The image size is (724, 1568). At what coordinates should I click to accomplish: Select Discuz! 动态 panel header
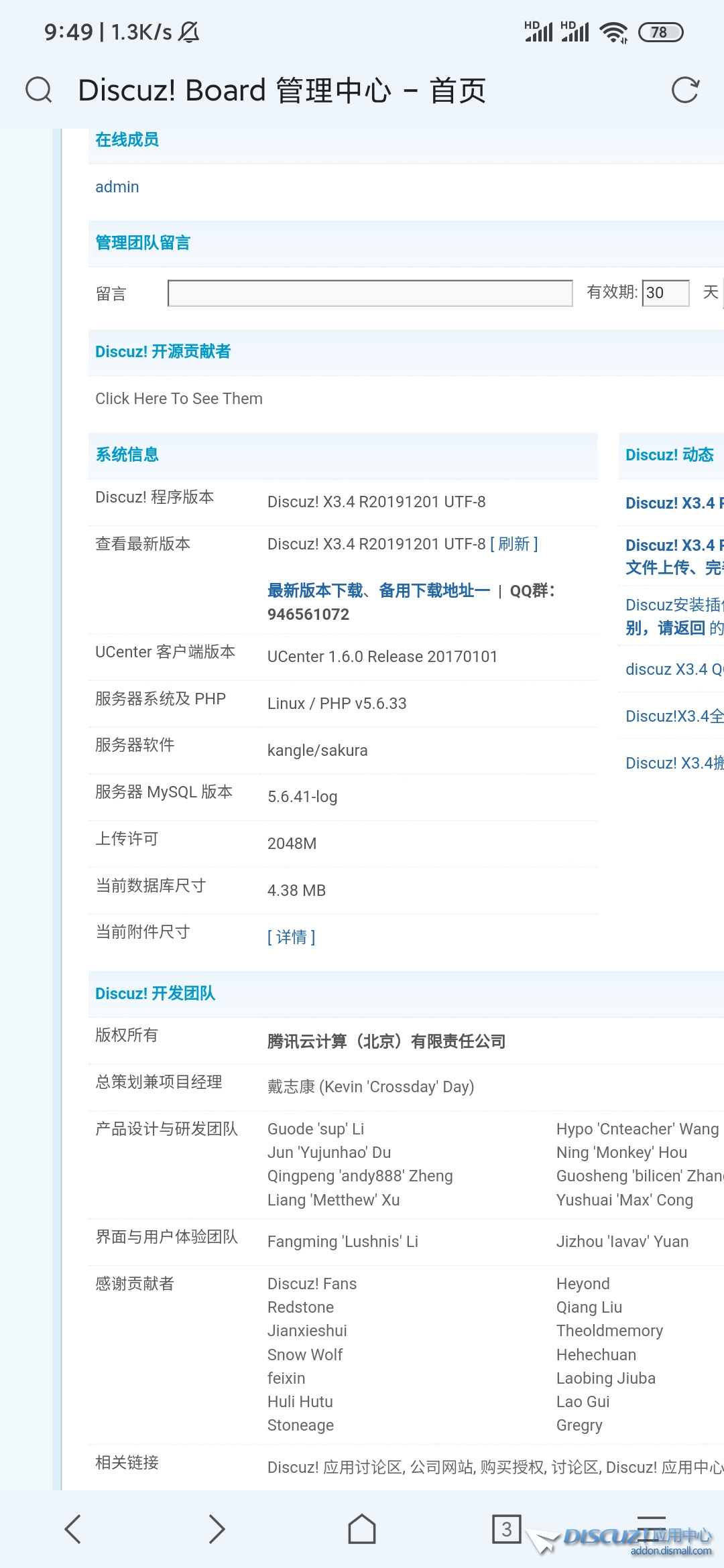670,455
